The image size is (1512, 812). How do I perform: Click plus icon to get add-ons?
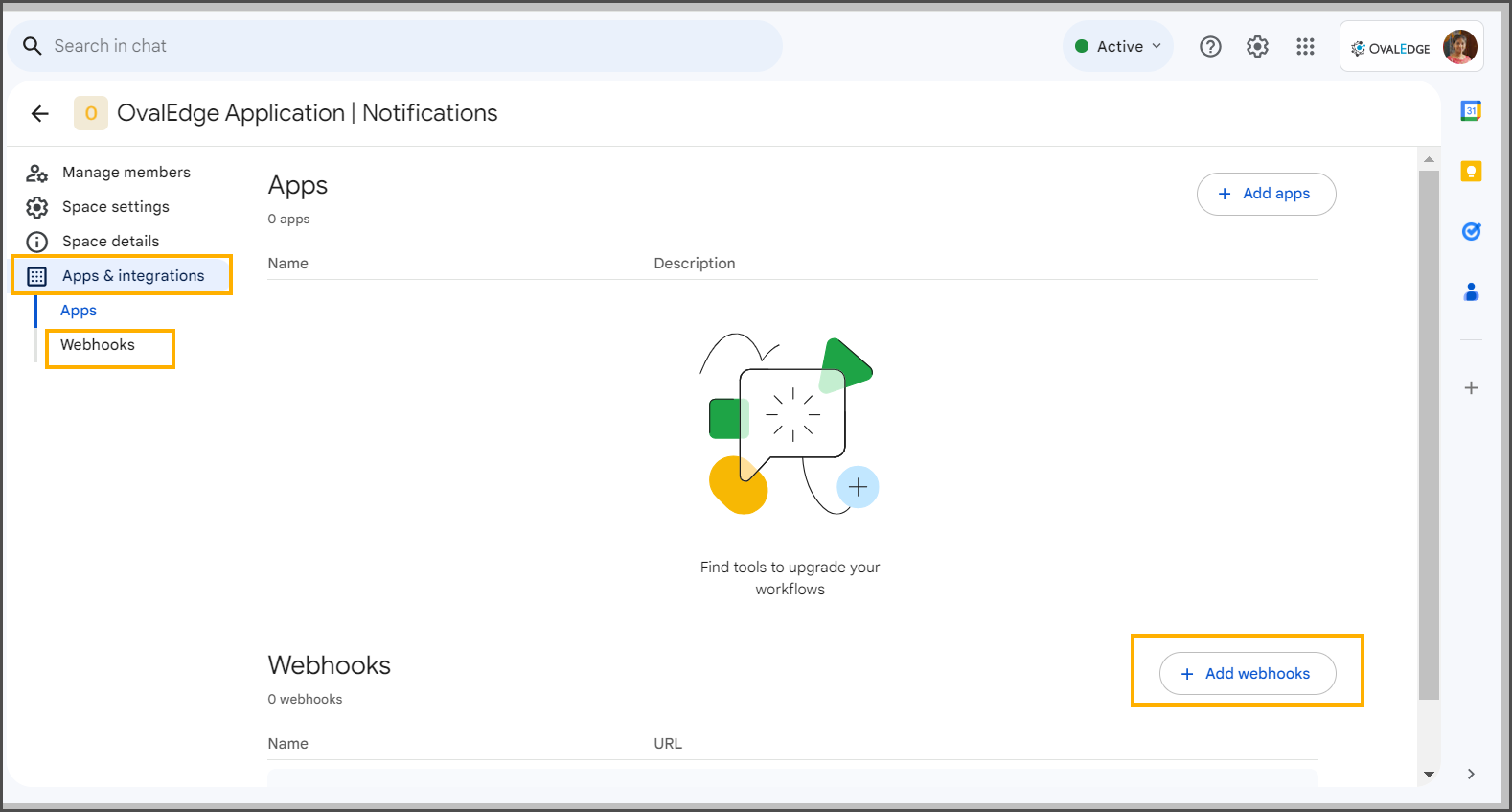tap(1471, 388)
